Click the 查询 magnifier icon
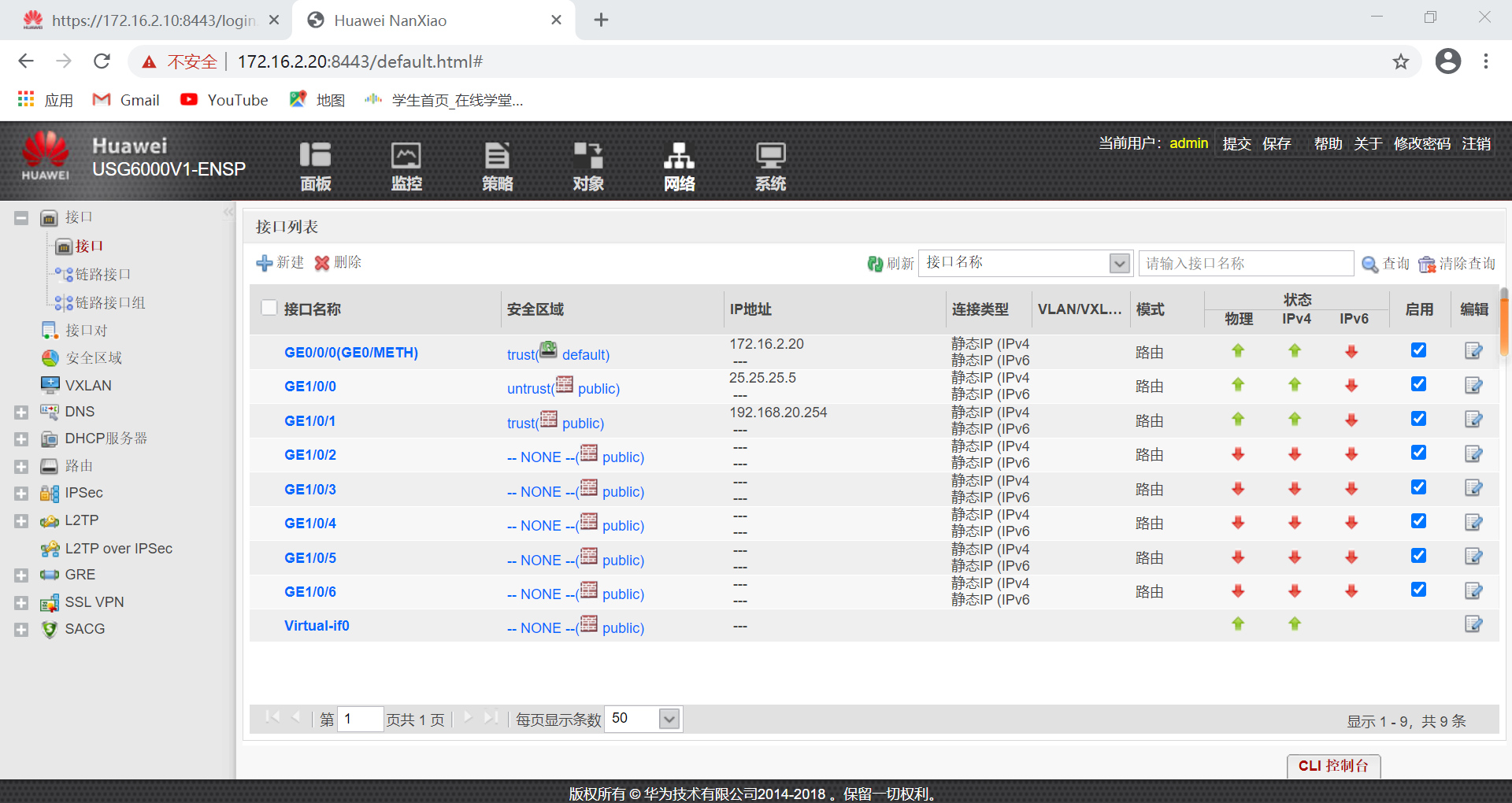1512x803 pixels. [x=1370, y=265]
